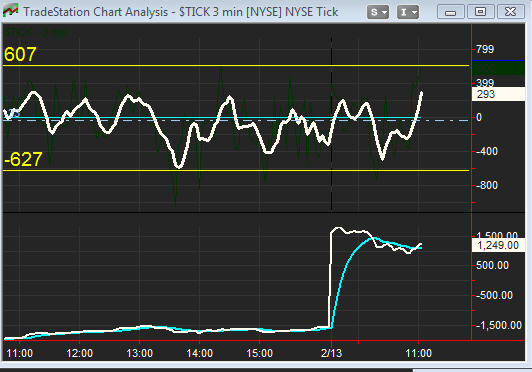Viewport: 532px width, 372px height.
Task: Click the yellow 607 upper level label
Action: coord(20,54)
